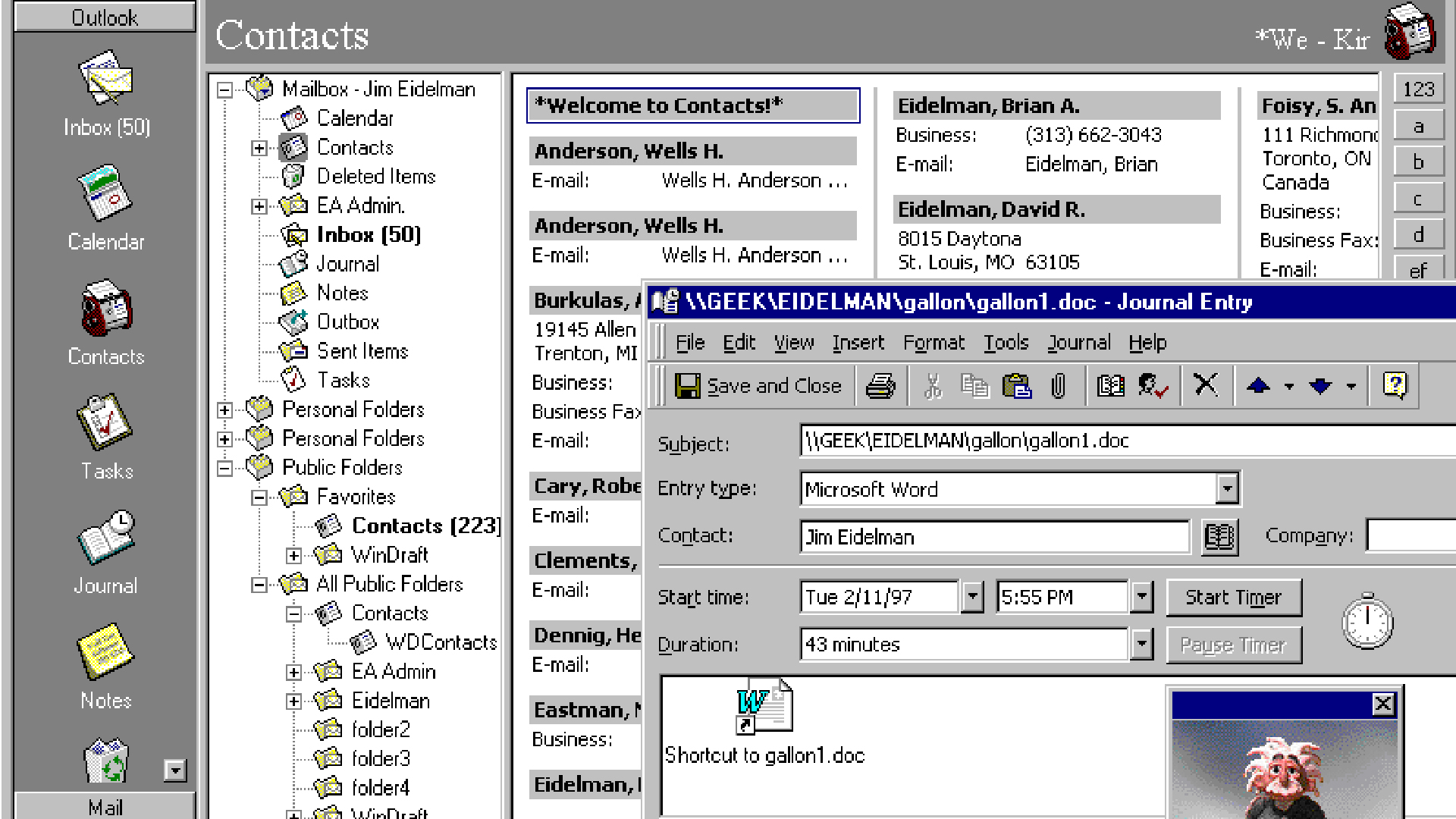Viewport: 1456px width, 819px height.
Task: Attach a file using the paperclip icon
Action: (1059, 385)
